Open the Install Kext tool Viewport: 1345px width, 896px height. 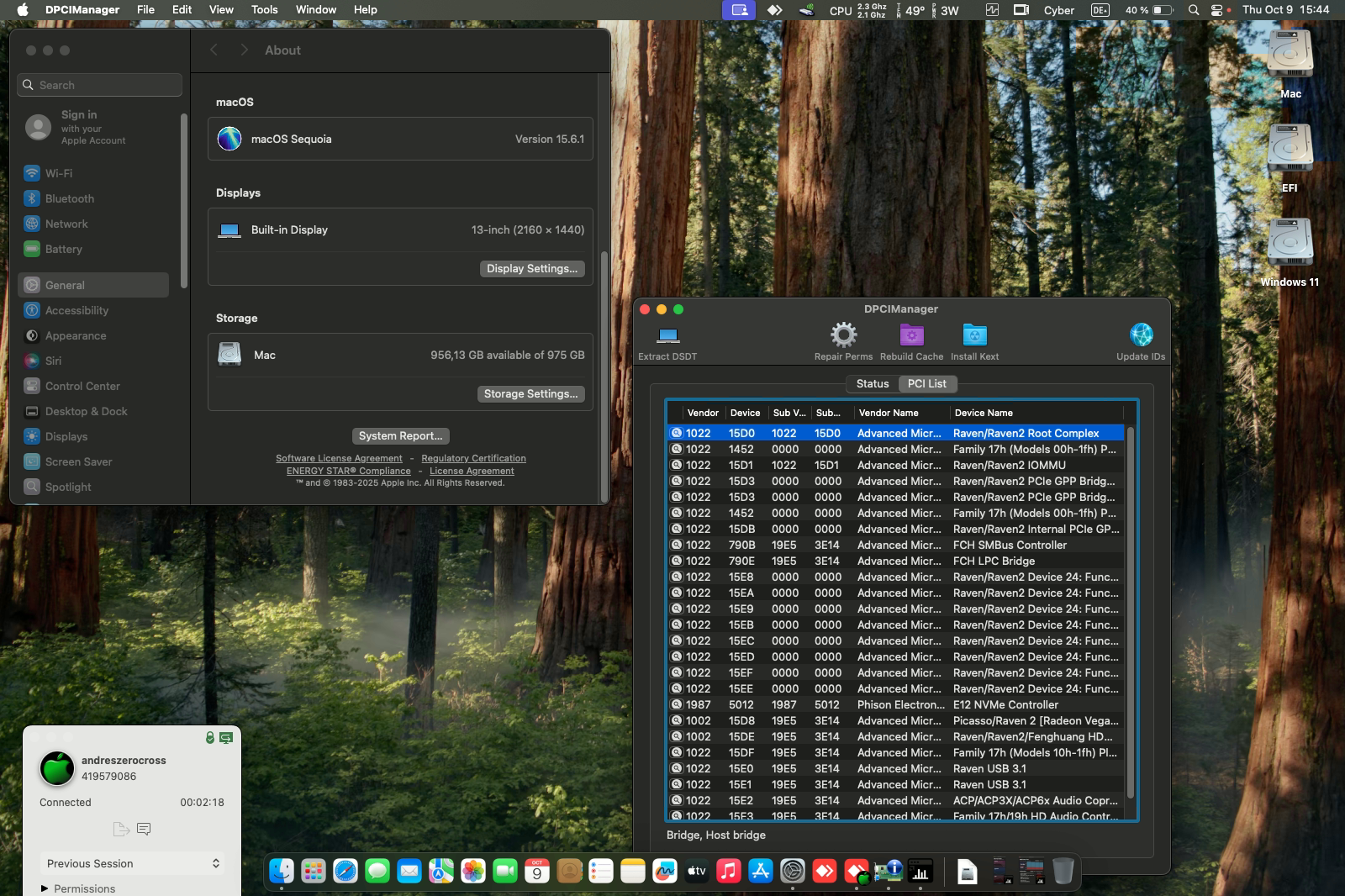pos(974,335)
